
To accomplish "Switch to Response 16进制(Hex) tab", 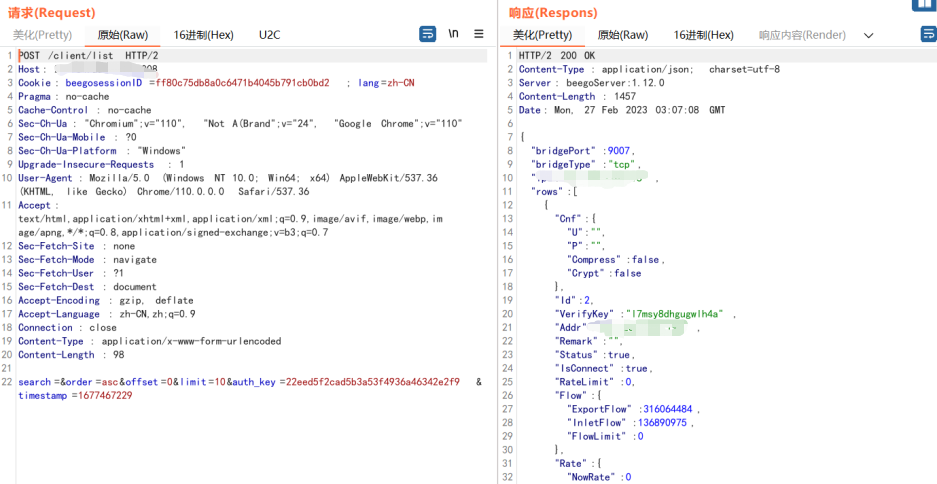I will coord(703,35).
